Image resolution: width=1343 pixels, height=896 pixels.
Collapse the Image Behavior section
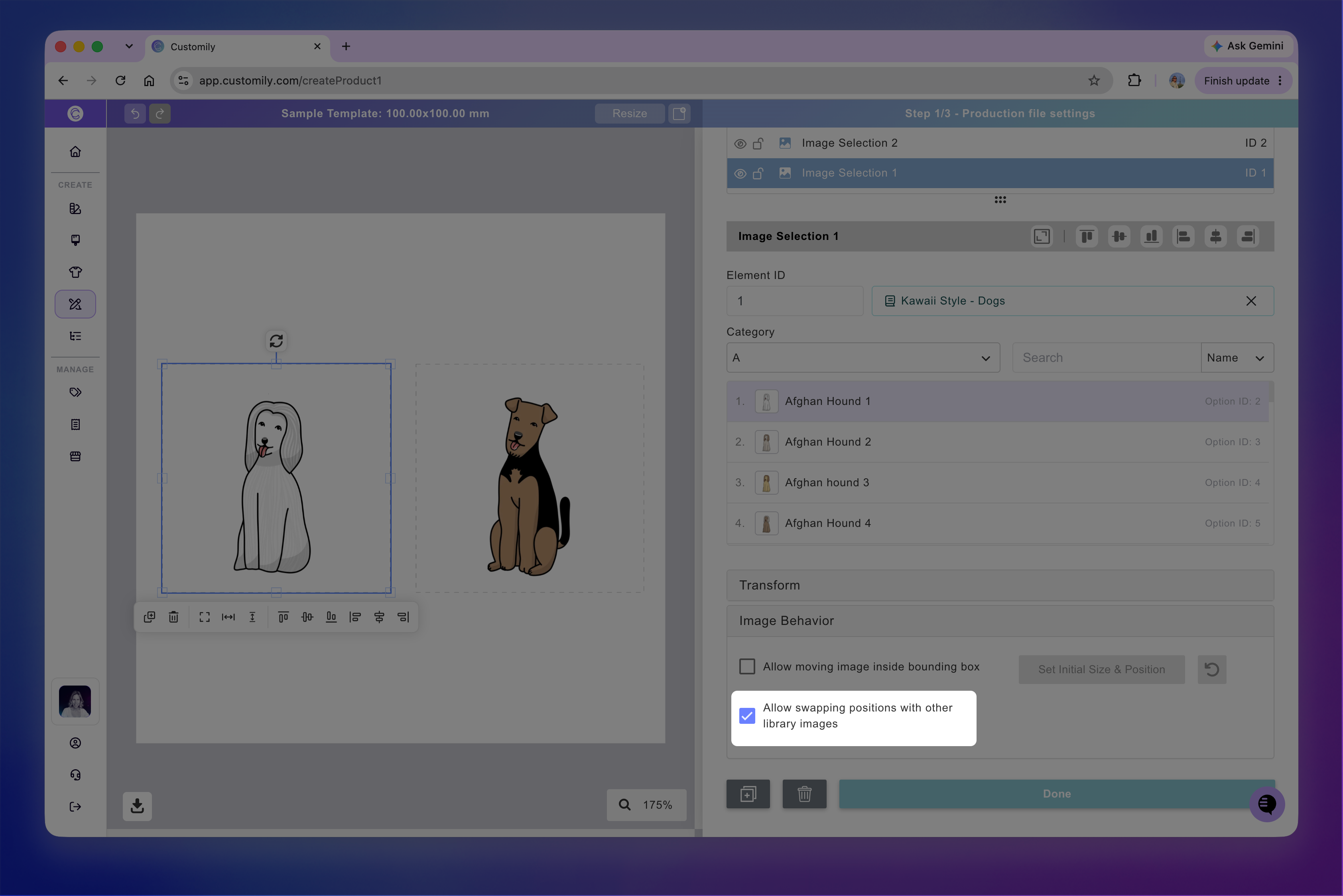(1000, 621)
